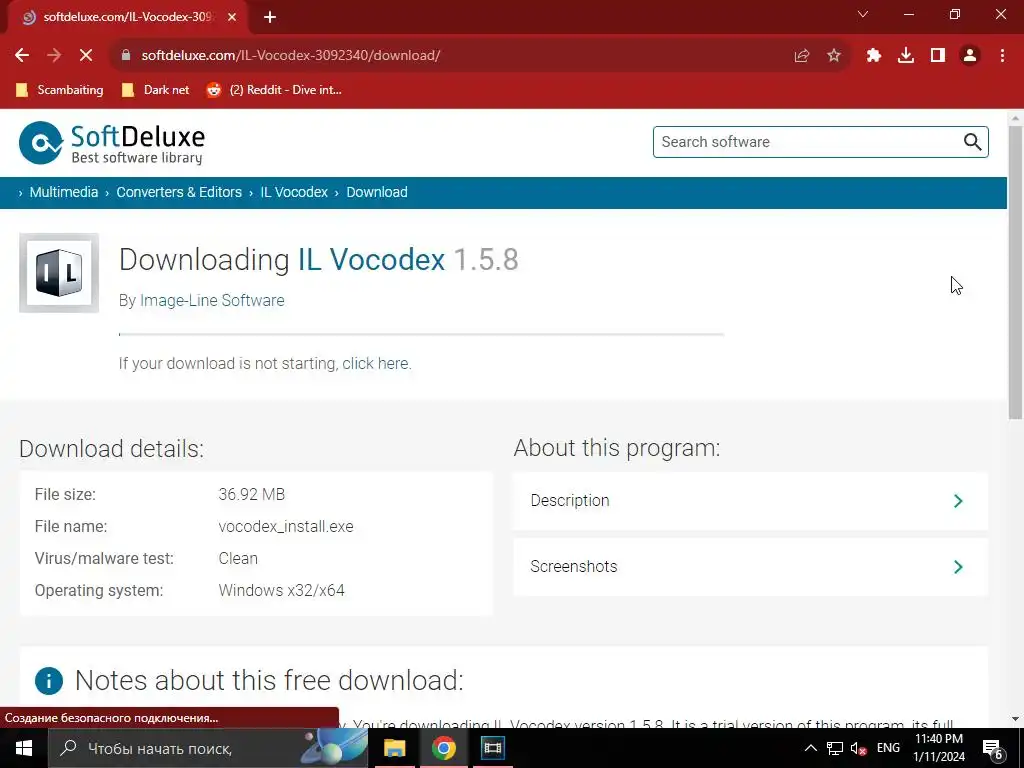Open the Chrome profile avatar
This screenshot has width=1024, height=768.
[970, 56]
